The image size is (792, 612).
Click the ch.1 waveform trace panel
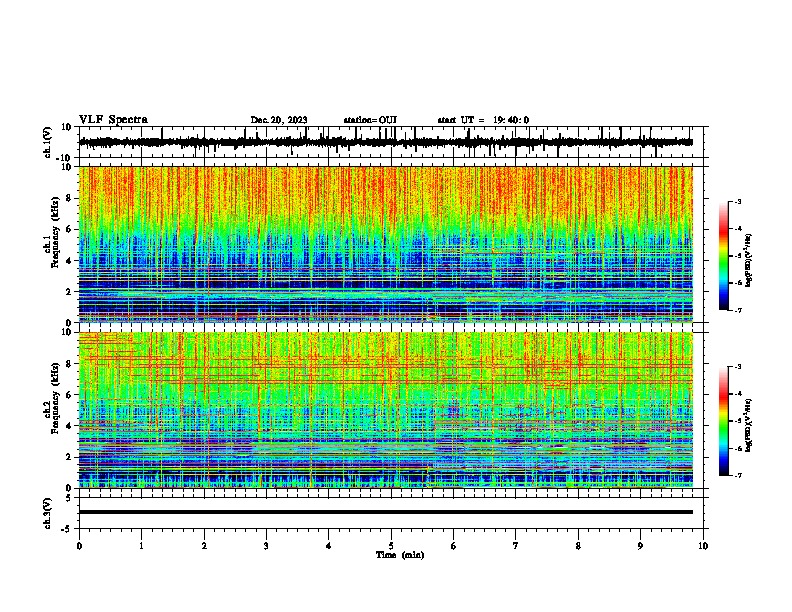(391, 142)
